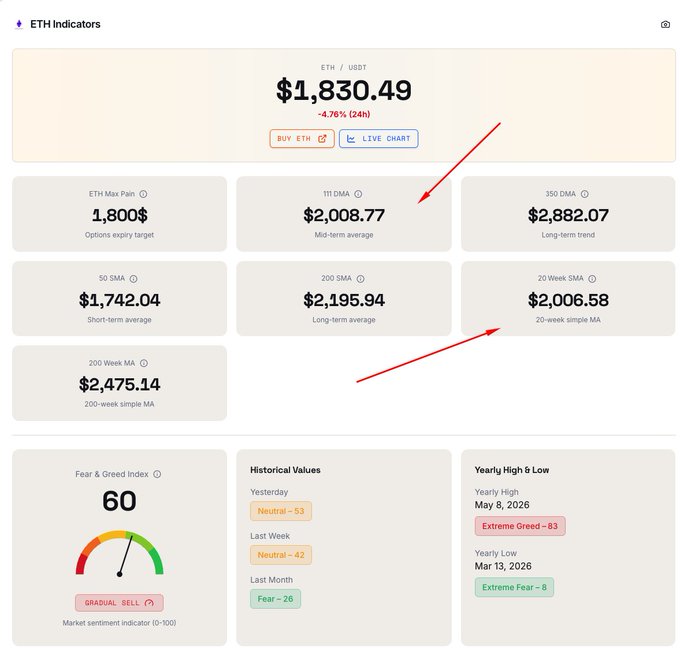
Task: Click the Fear & Greed gauge dial
Action: 119,553
